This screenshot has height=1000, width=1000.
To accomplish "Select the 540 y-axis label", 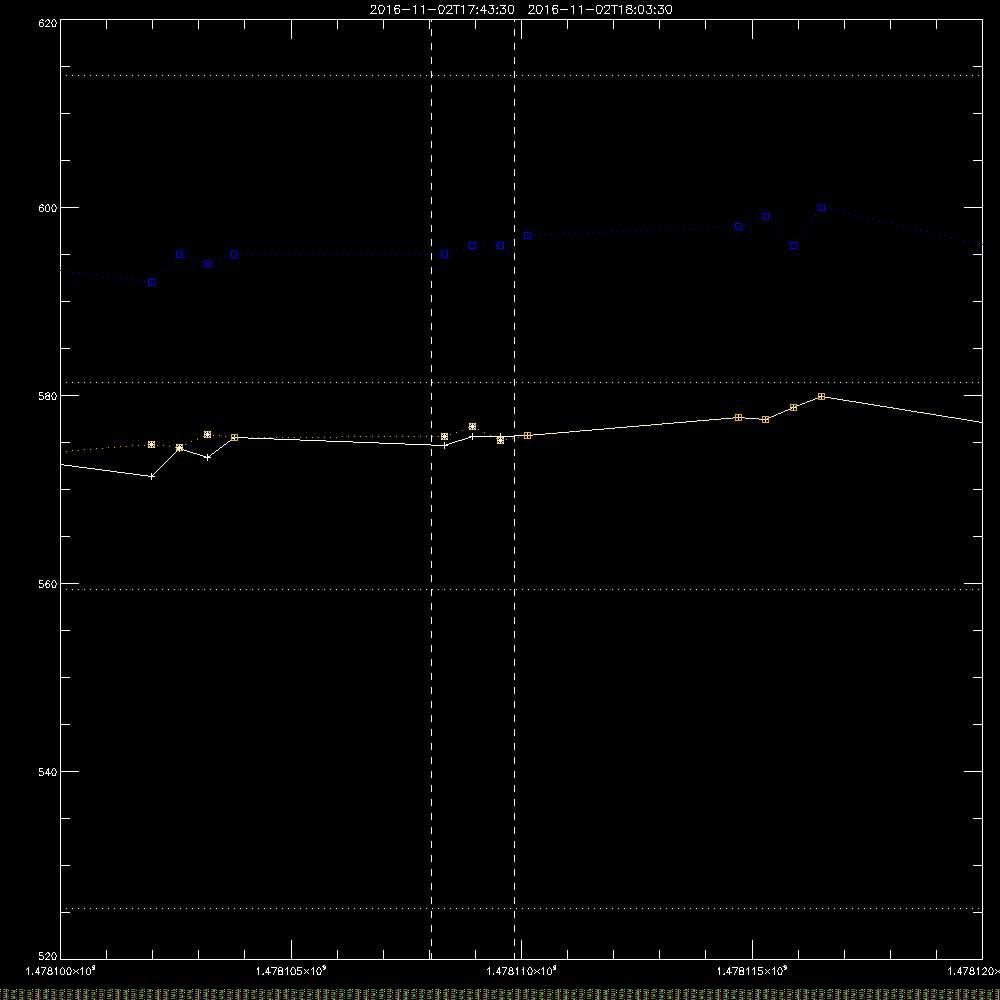I will coord(48,772).
